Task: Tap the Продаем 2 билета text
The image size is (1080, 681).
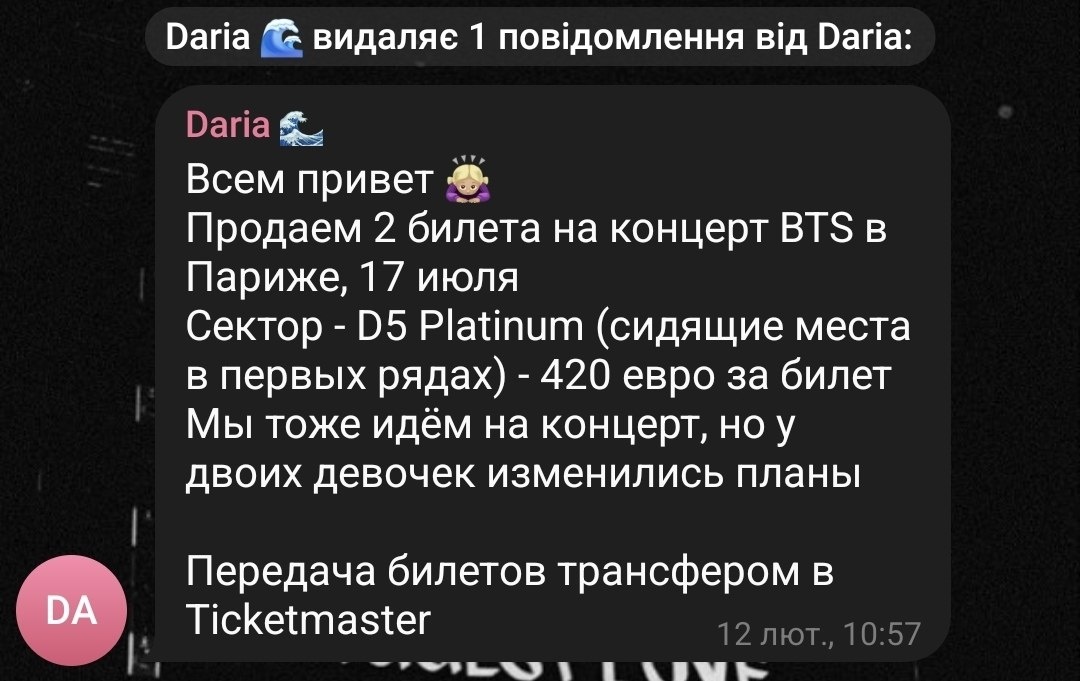Action: tap(363, 228)
